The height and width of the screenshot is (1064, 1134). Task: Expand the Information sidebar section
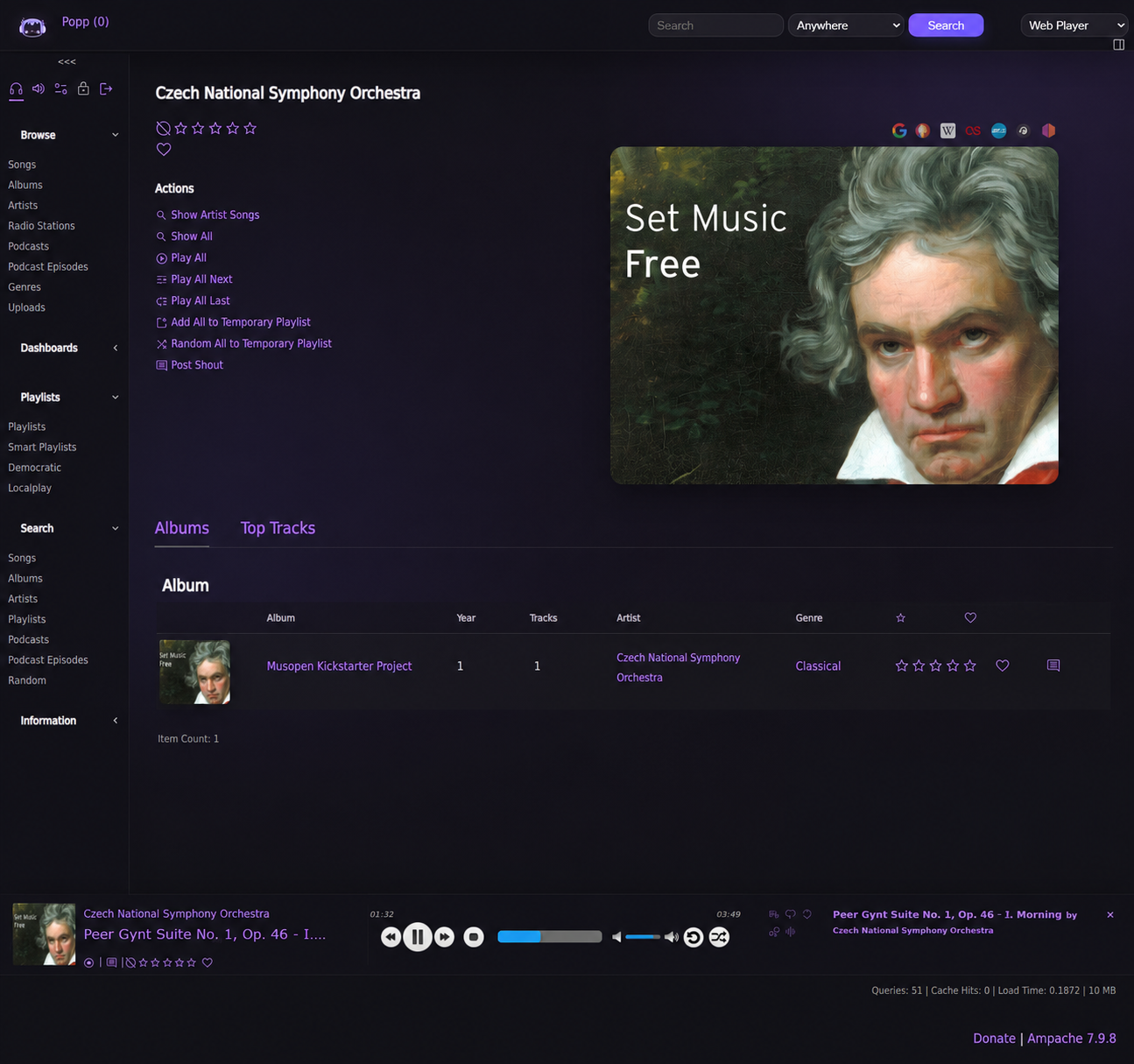coord(115,721)
